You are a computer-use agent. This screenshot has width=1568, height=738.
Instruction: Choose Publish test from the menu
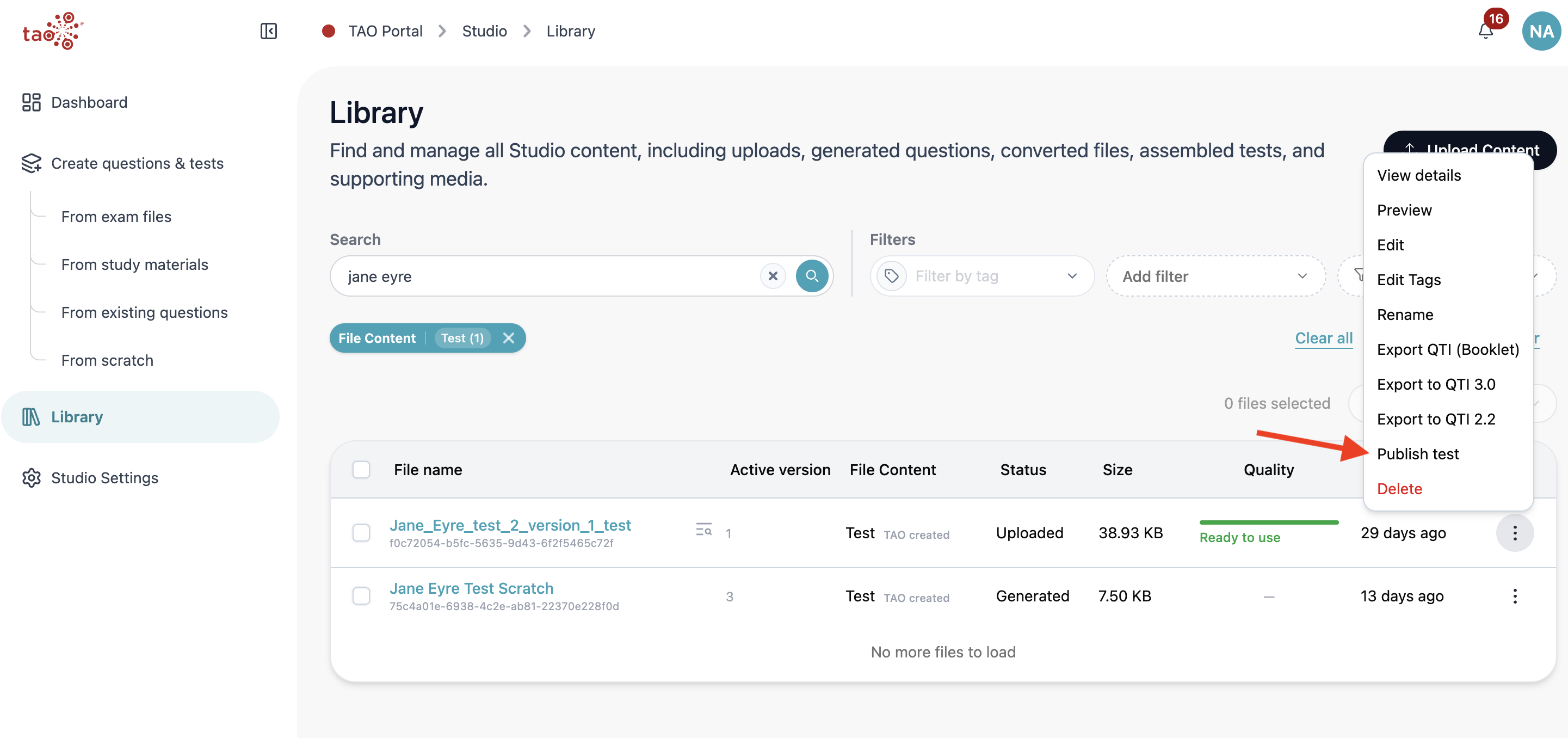click(1417, 454)
